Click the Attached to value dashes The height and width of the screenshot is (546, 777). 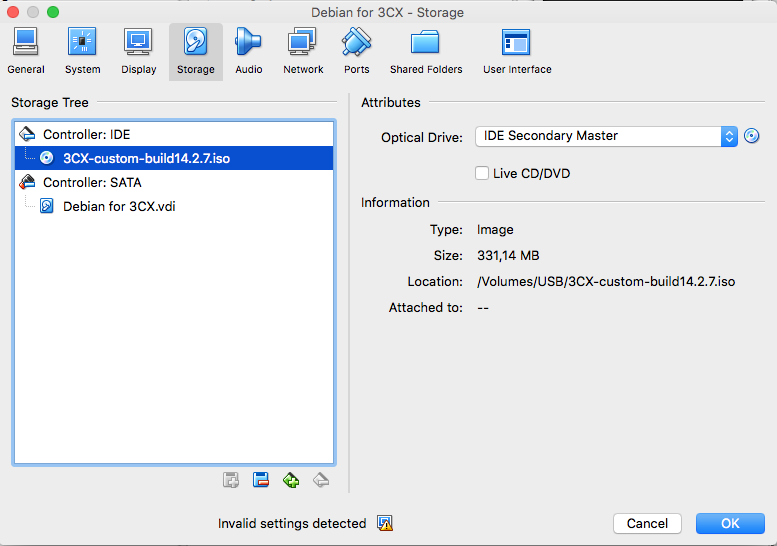(x=483, y=308)
